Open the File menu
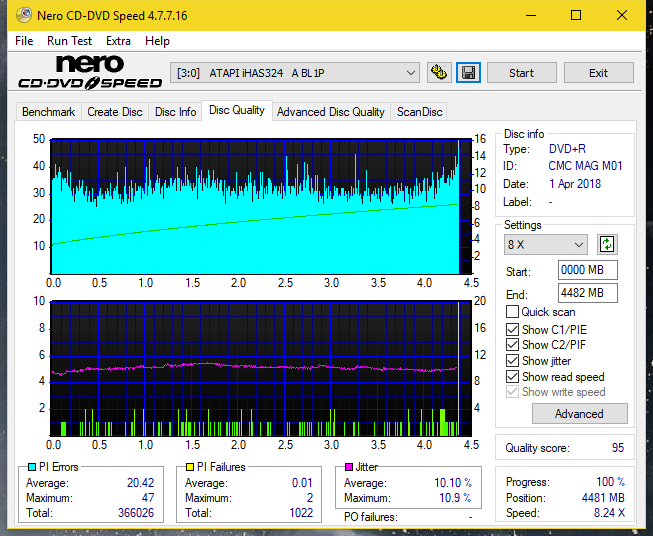 24,41
